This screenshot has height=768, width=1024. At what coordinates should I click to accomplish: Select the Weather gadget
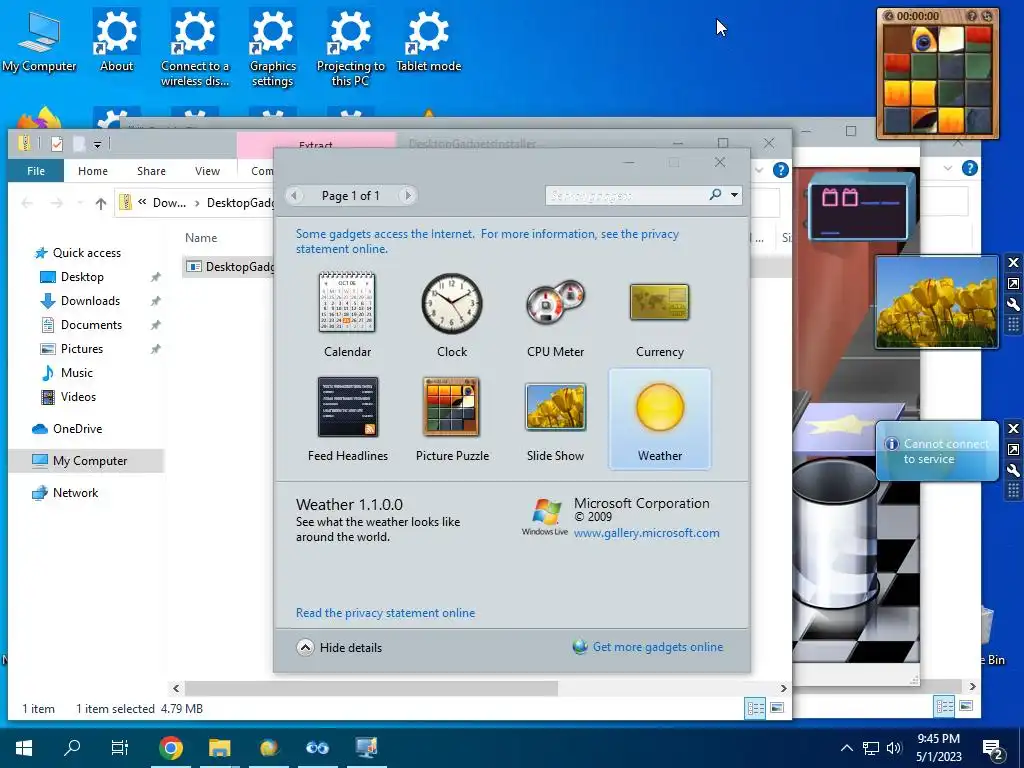660,419
